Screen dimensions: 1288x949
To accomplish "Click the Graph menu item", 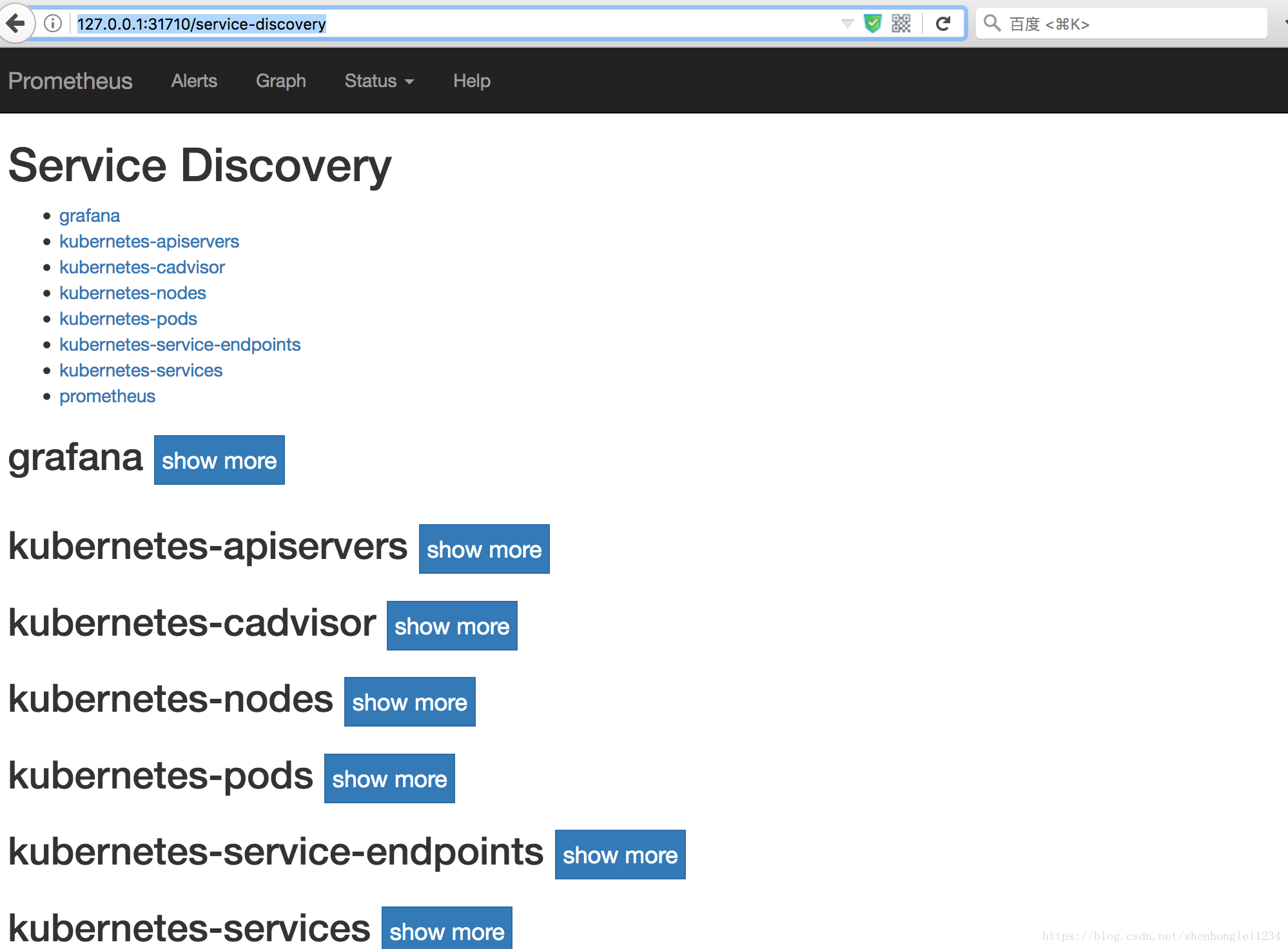I will coord(281,81).
